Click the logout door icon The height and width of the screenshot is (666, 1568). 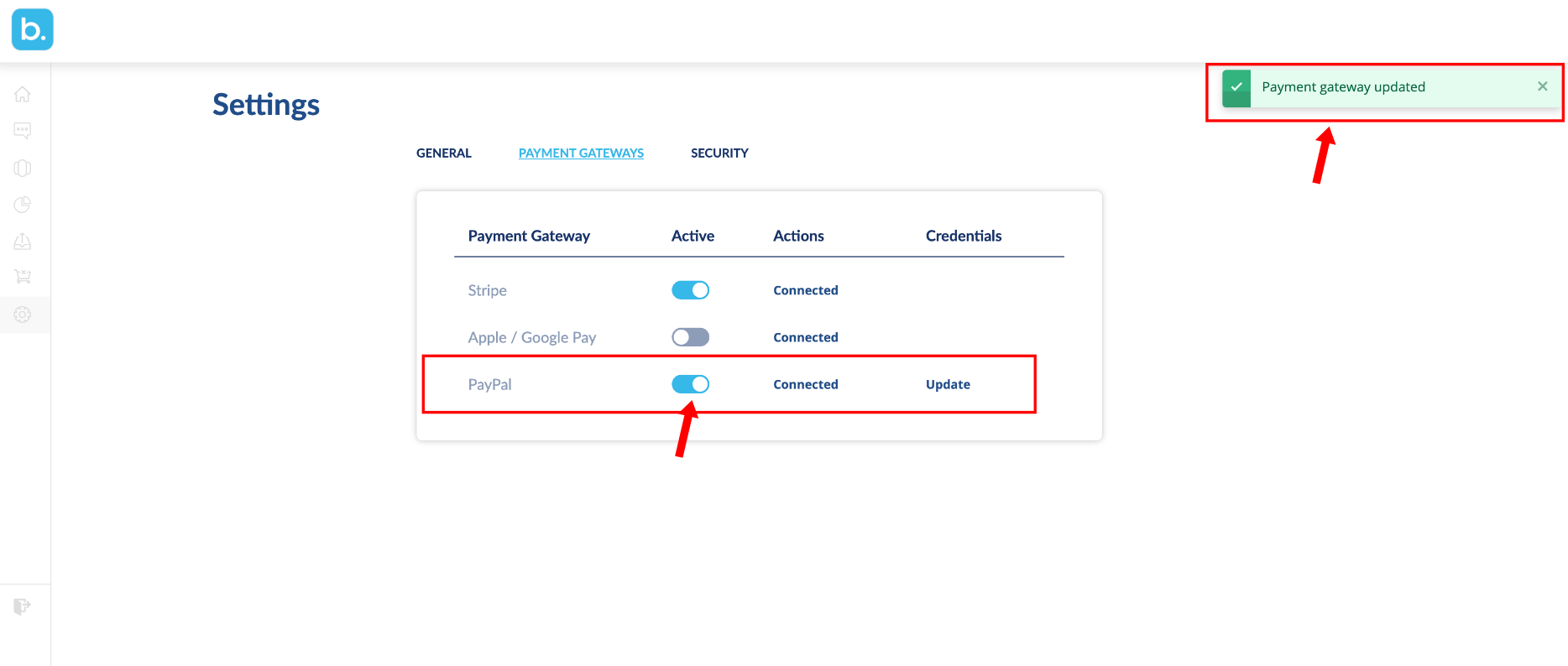pyautogui.click(x=23, y=606)
